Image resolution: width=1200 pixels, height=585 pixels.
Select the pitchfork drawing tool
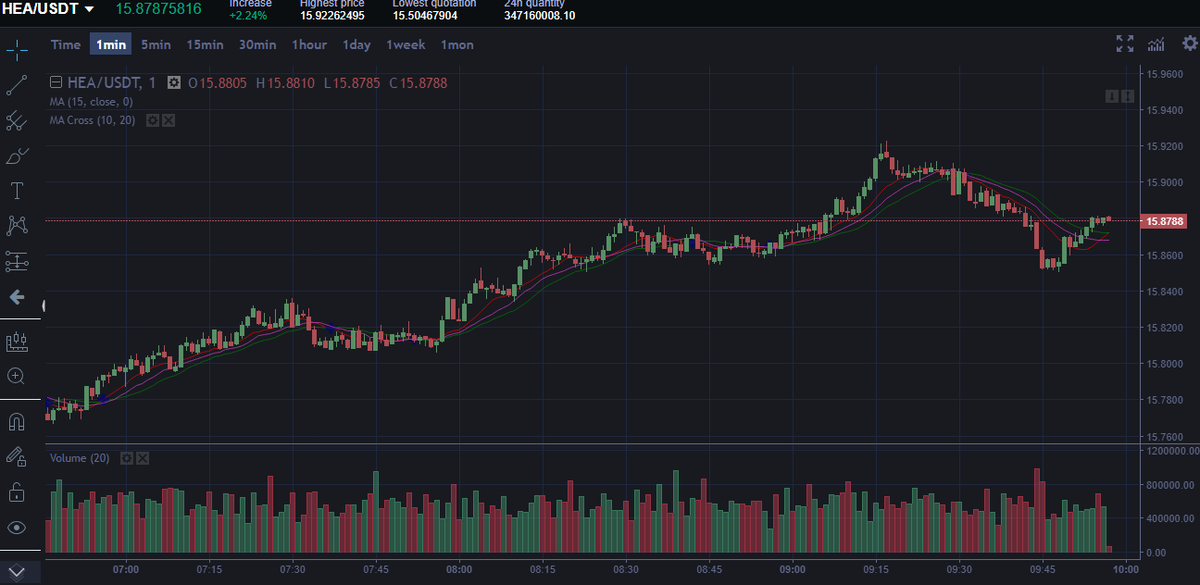point(16,121)
